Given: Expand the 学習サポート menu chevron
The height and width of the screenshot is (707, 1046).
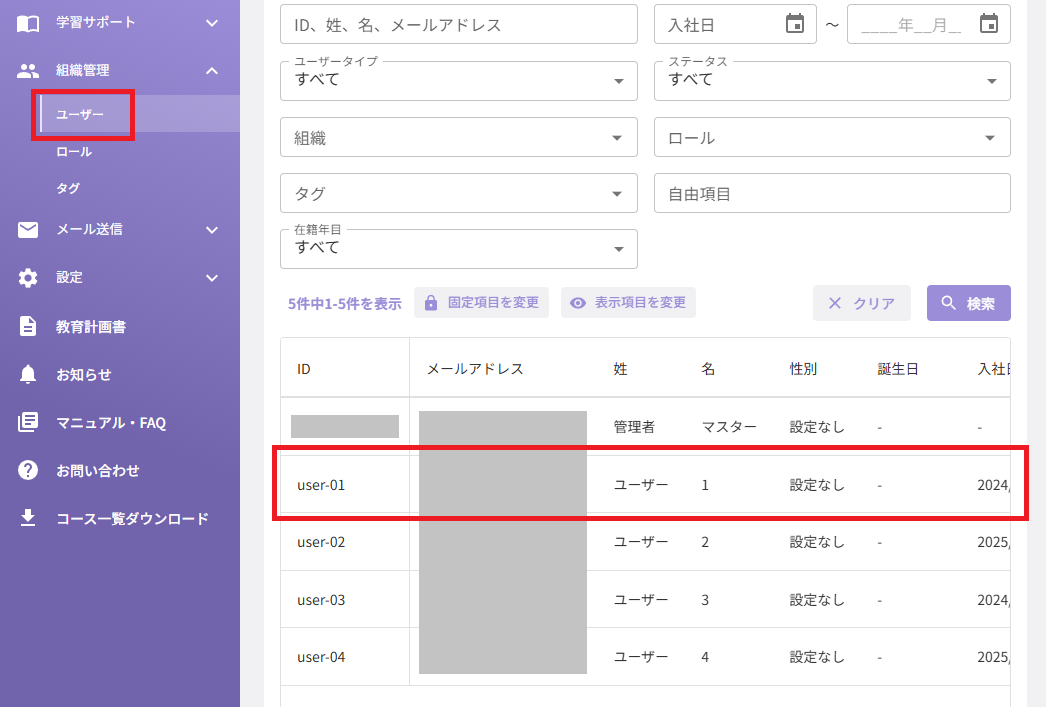Looking at the screenshot, I should pos(212,23).
